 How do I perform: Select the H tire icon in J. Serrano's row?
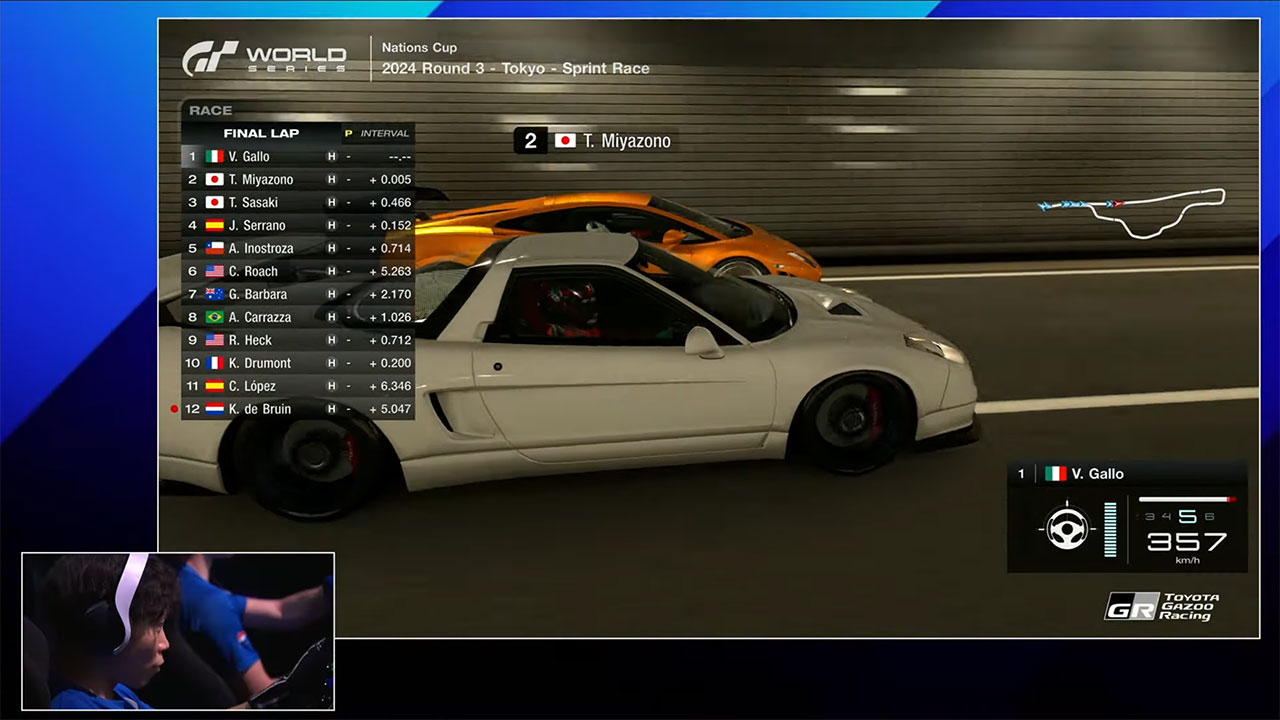[331, 226]
